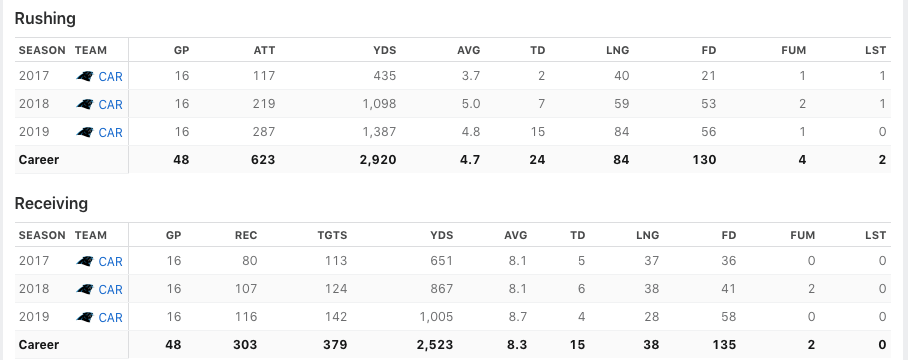The width and height of the screenshot is (908, 360).
Task: Click the Receiving section heading
Action: [x=51, y=204]
